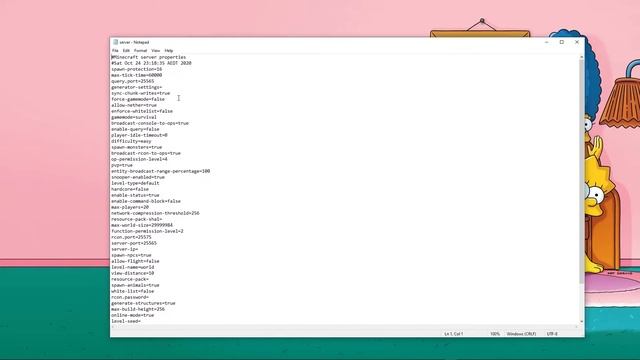Viewport: 640px width, 360px height.
Task: Click the 'broadcast-rcon-to-ops=true' line
Action: coord(146,153)
